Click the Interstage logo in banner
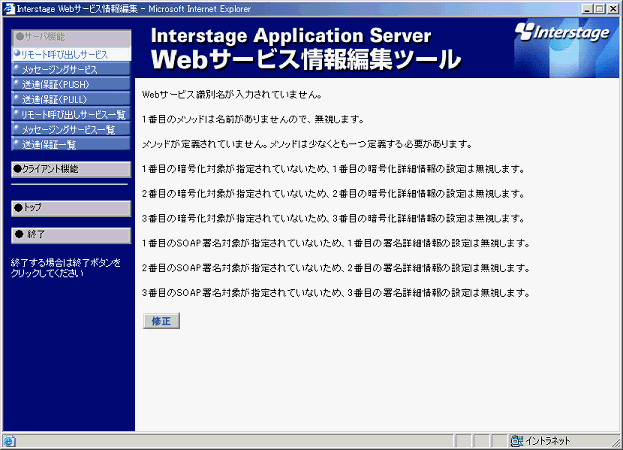Viewport: 623px width, 450px height. pos(562,33)
